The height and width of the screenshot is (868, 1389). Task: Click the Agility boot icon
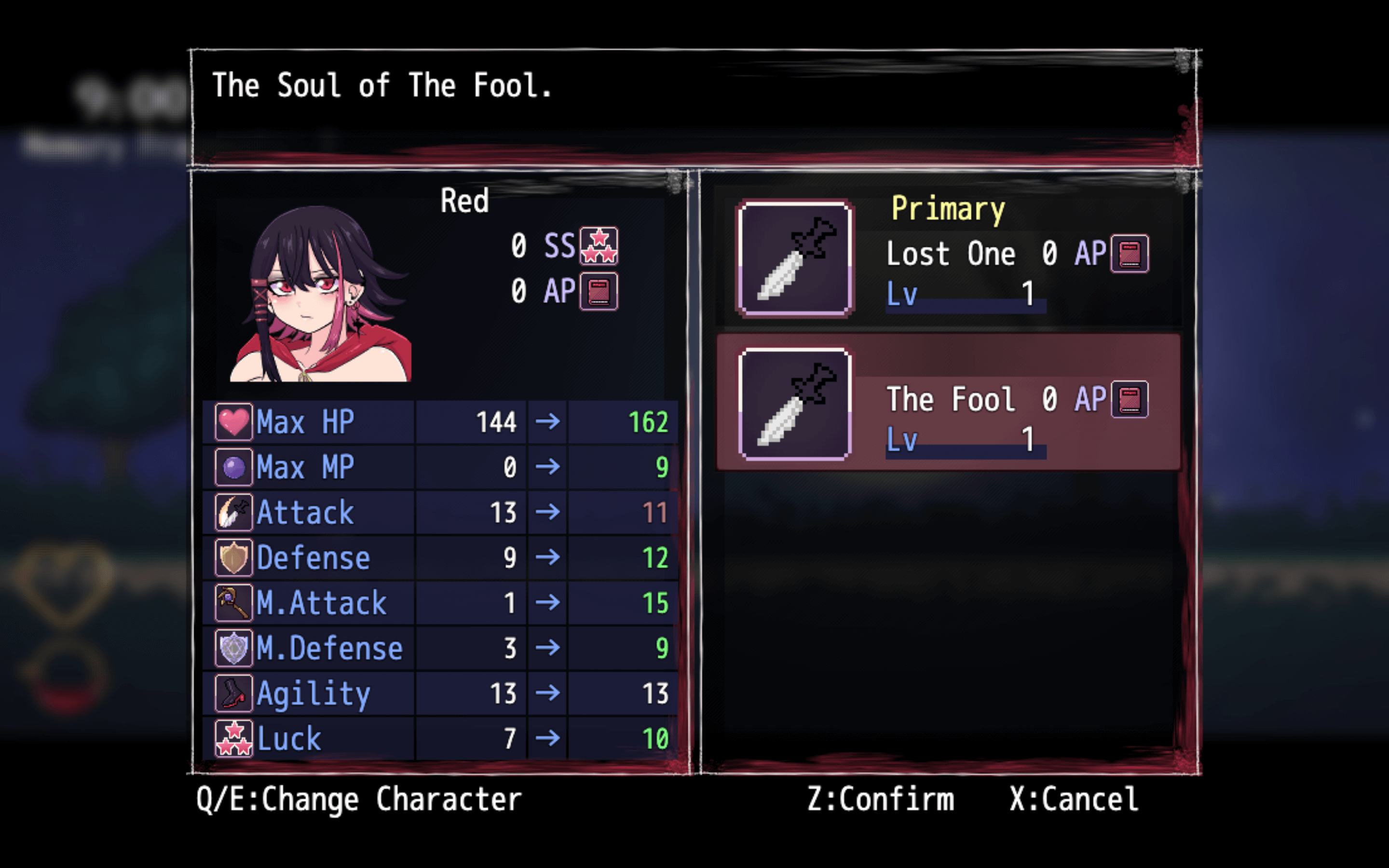[x=233, y=693]
